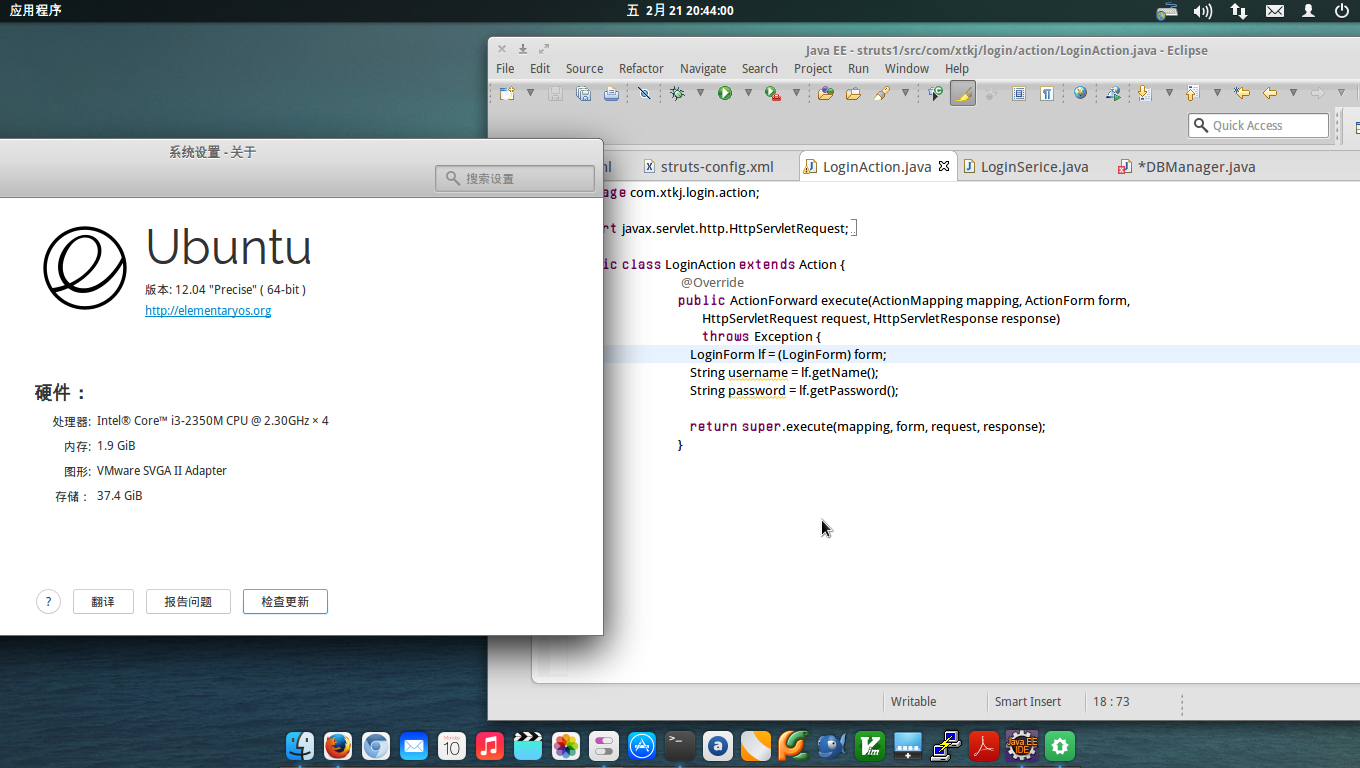Open the elementaryos.org link
Viewport: 1360px width, 768px height.
pyautogui.click(x=208, y=310)
